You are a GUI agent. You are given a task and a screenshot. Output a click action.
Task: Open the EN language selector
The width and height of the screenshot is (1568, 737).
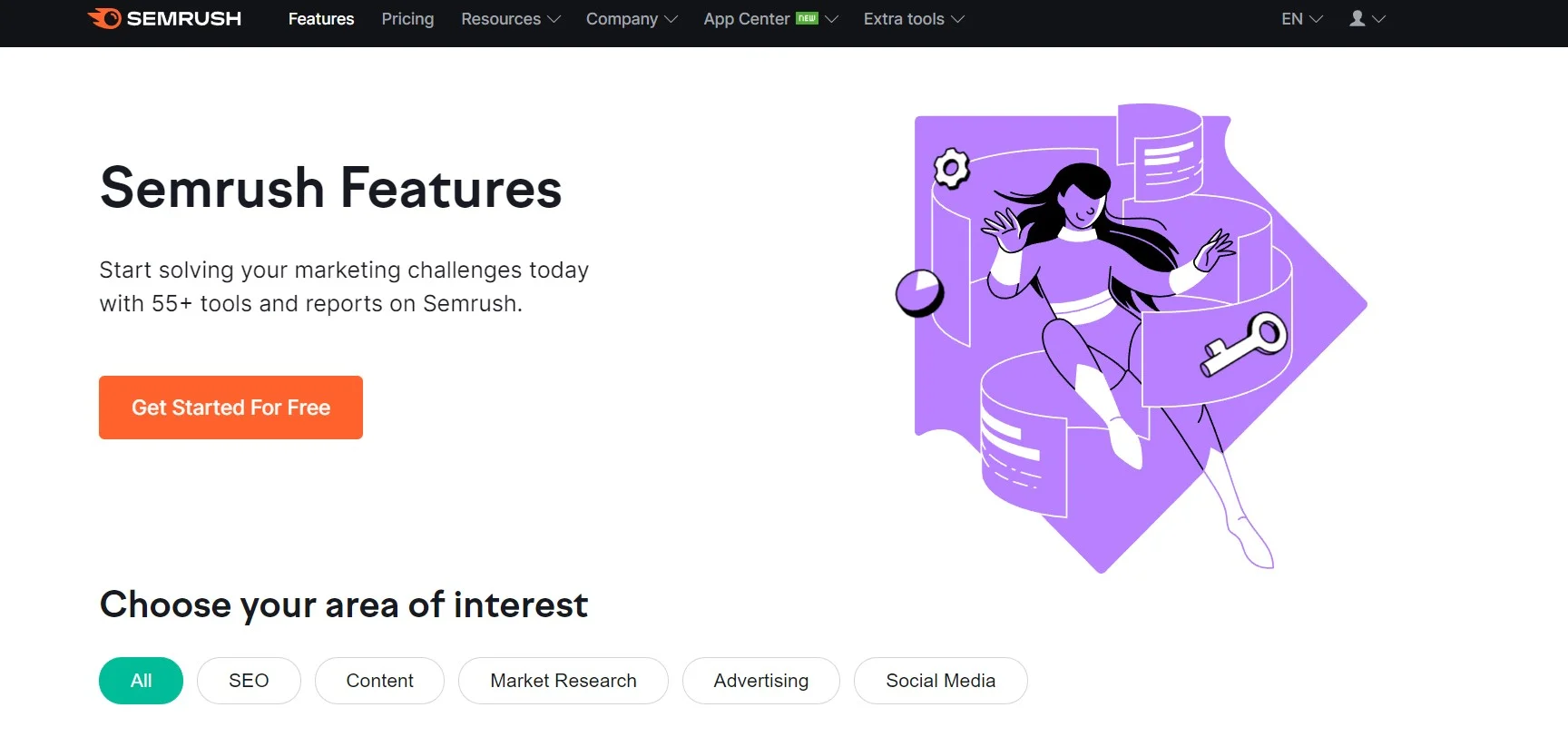tap(1300, 19)
